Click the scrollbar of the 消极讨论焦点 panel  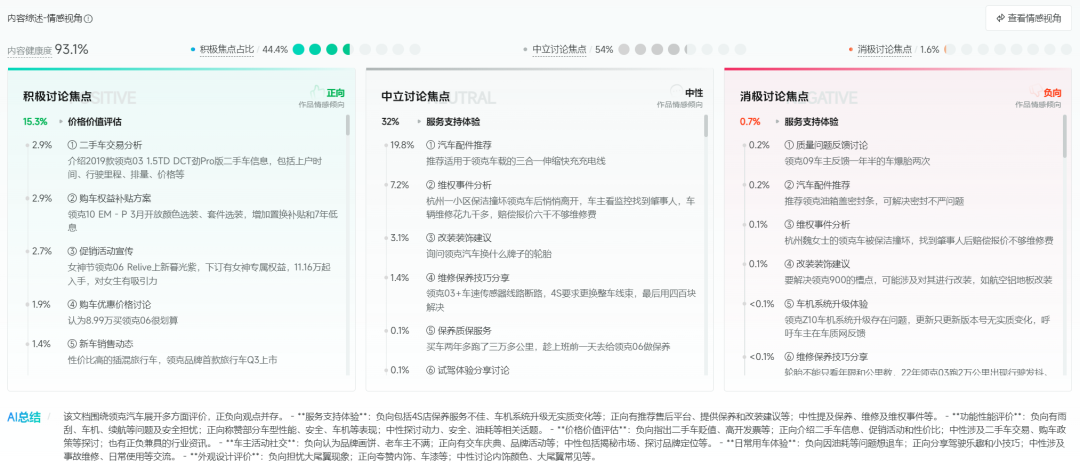[1064, 136]
